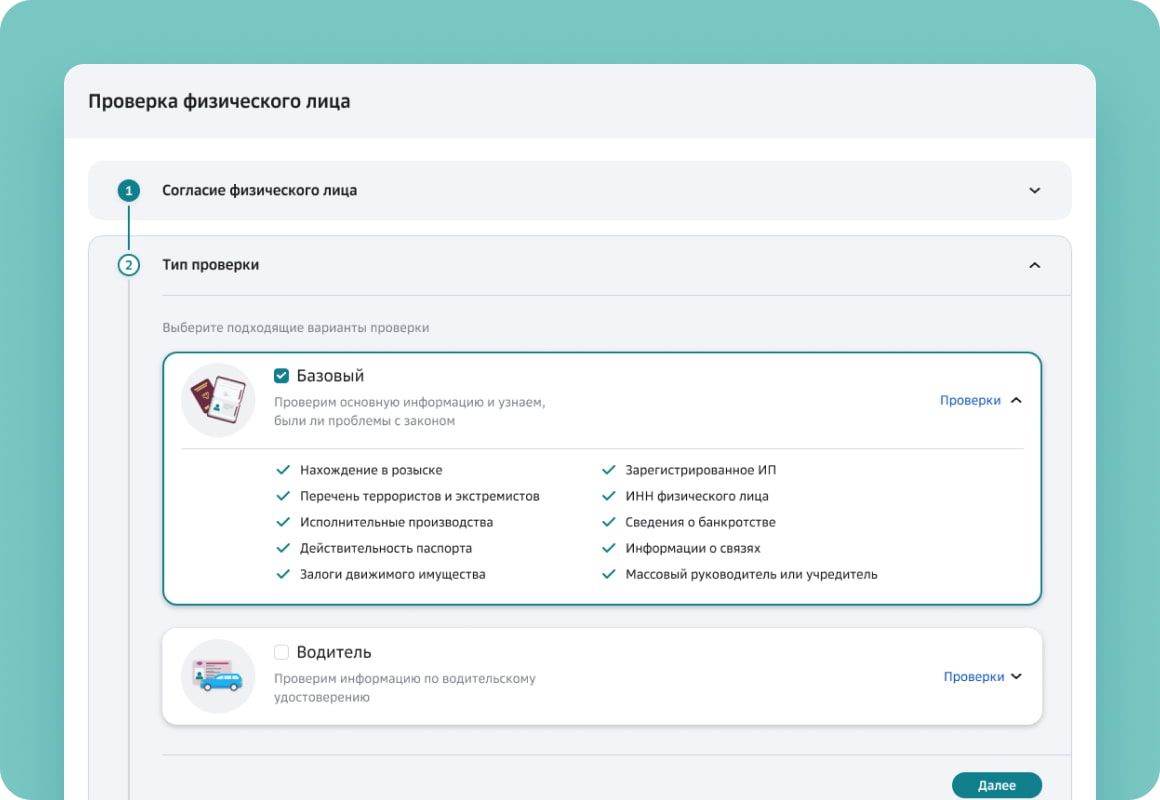Click the step 1 circle icon
The image size is (1160, 800).
pos(129,190)
